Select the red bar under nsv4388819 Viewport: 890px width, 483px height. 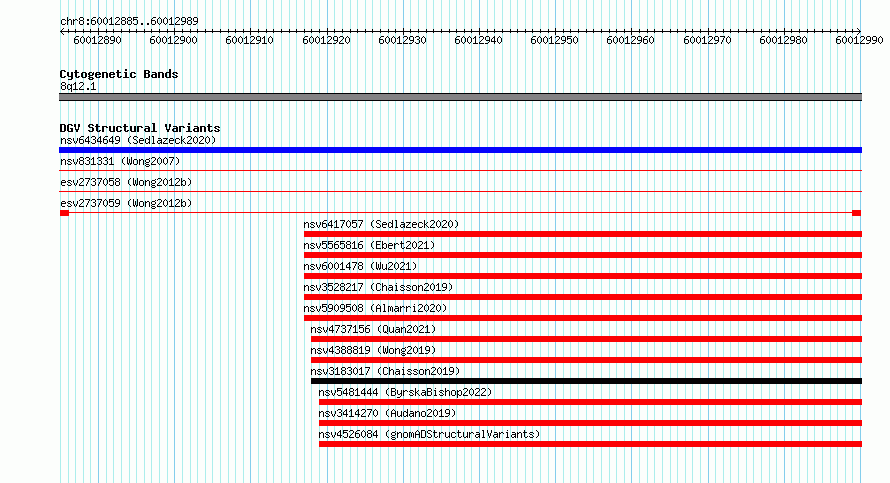[586, 360]
